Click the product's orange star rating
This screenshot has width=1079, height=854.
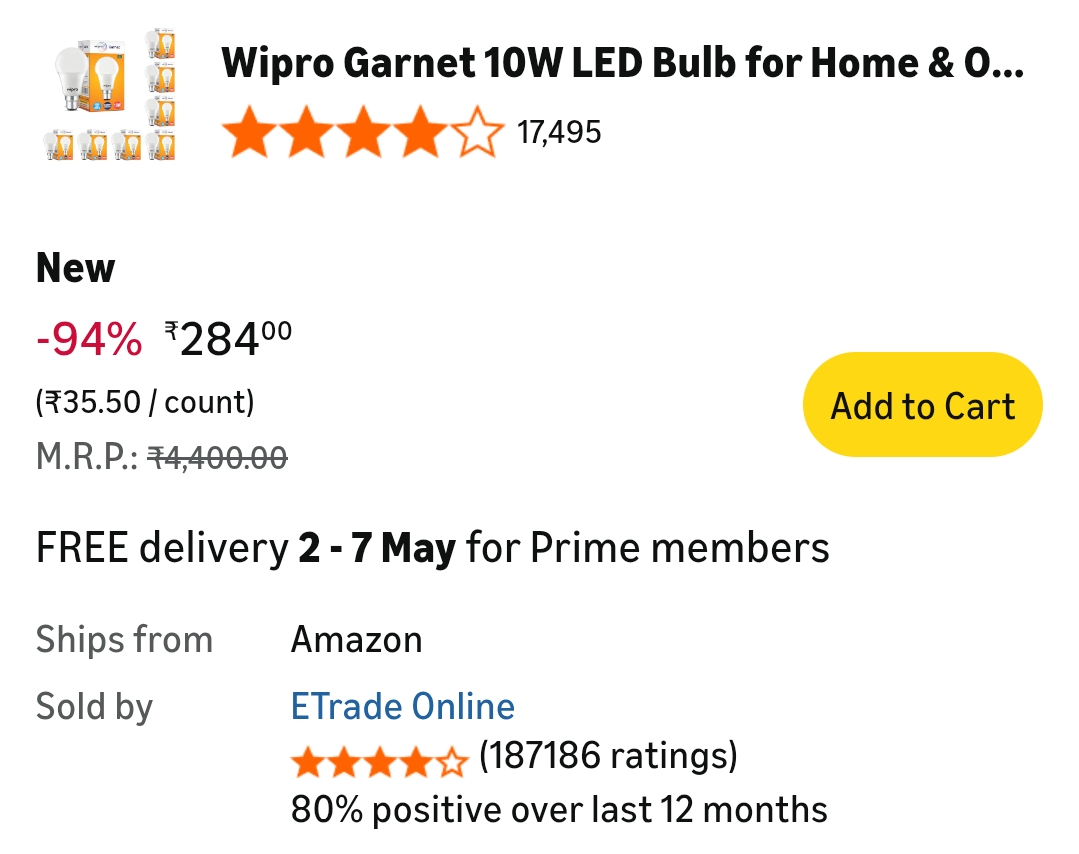click(361, 133)
